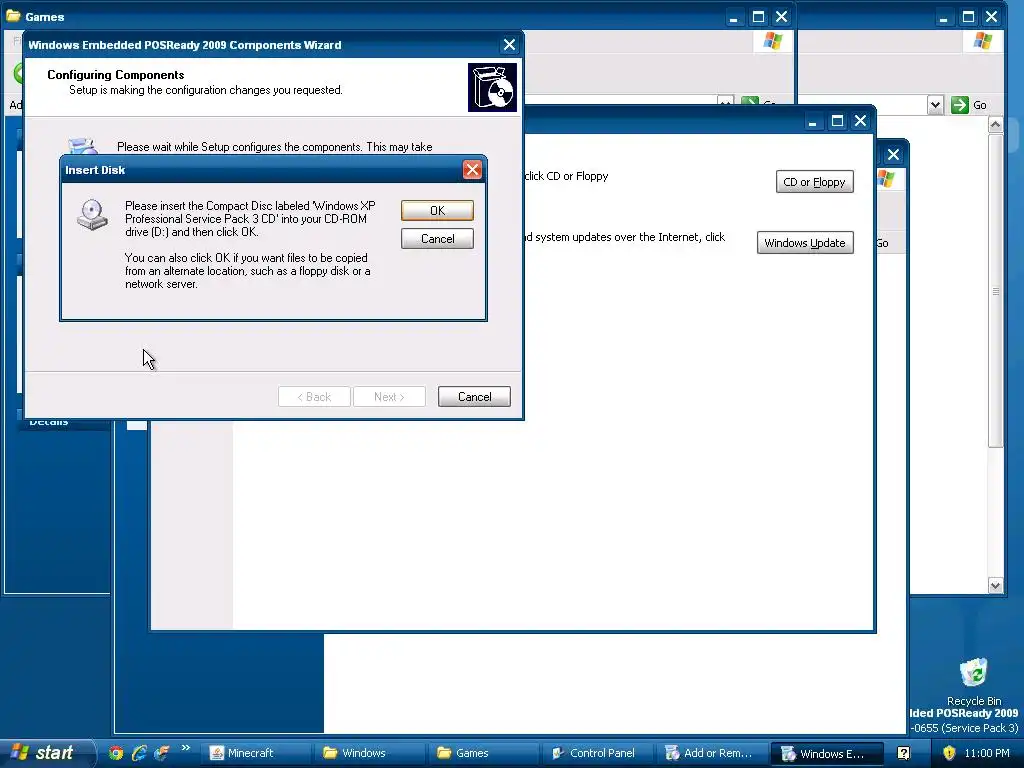1024x768 pixels.
Task: Launch Chrome from the quick launch bar
Action: 116,753
